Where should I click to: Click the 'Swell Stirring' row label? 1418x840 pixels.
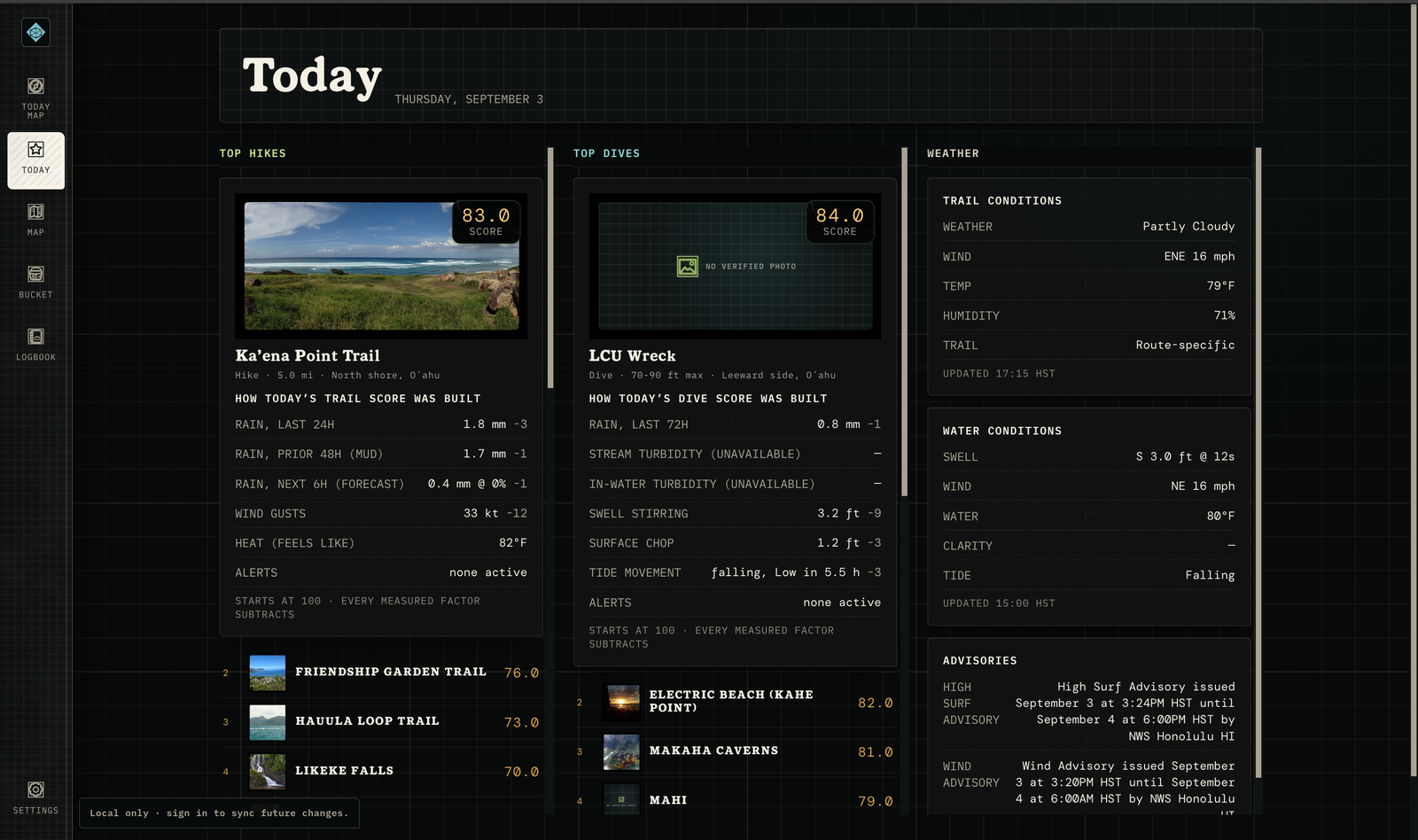click(x=638, y=514)
